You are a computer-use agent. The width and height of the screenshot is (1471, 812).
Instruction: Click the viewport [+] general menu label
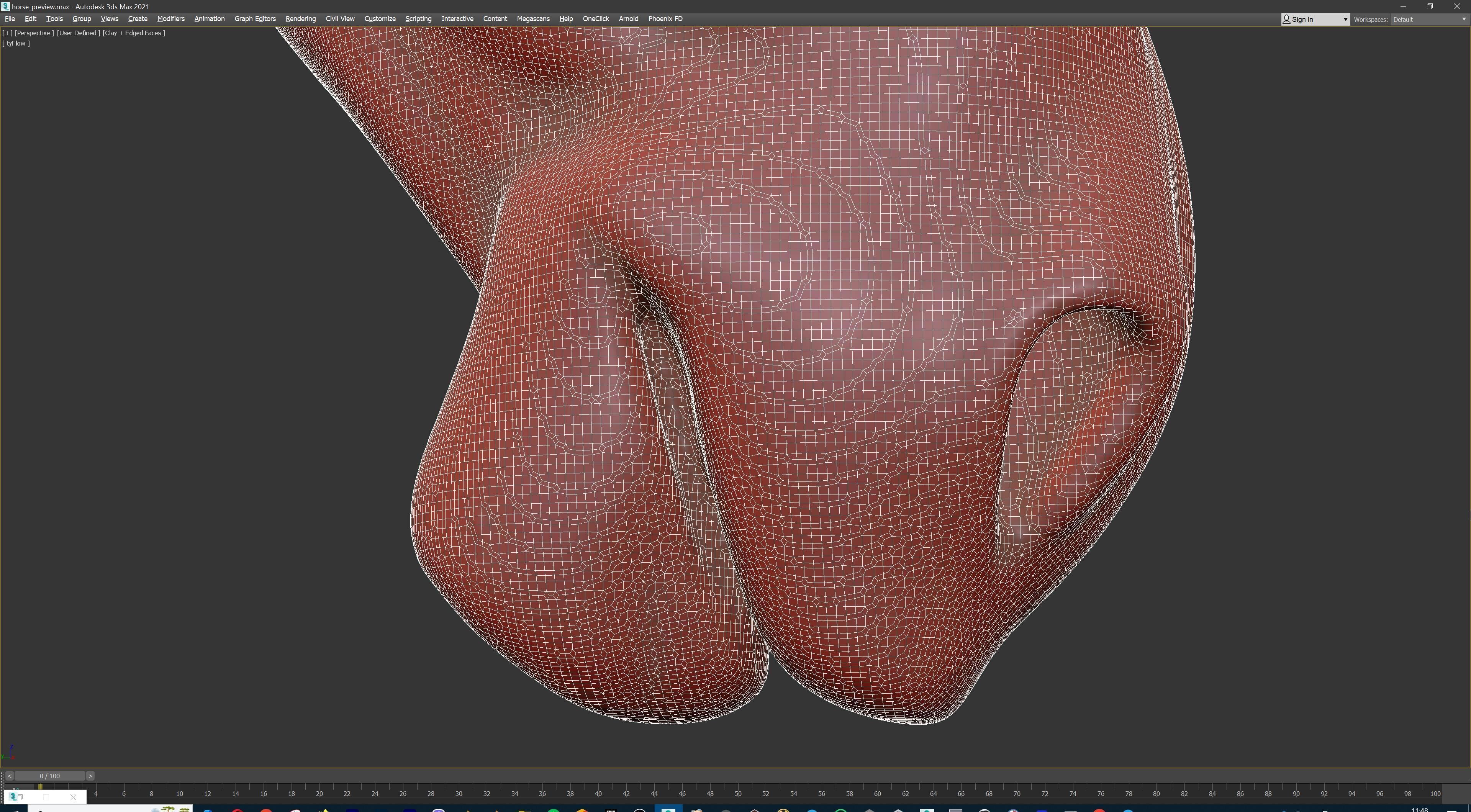pos(7,33)
